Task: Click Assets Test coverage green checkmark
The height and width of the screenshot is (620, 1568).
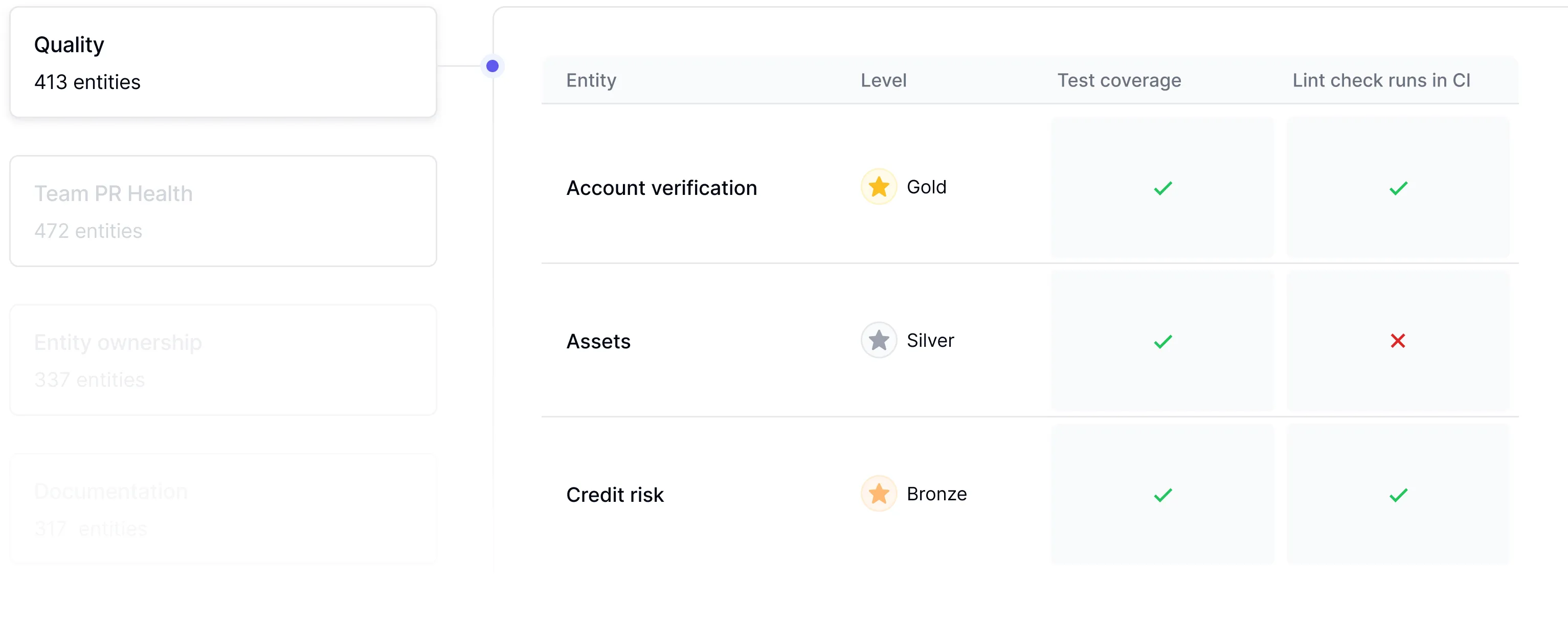Action: [x=1162, y=342]
